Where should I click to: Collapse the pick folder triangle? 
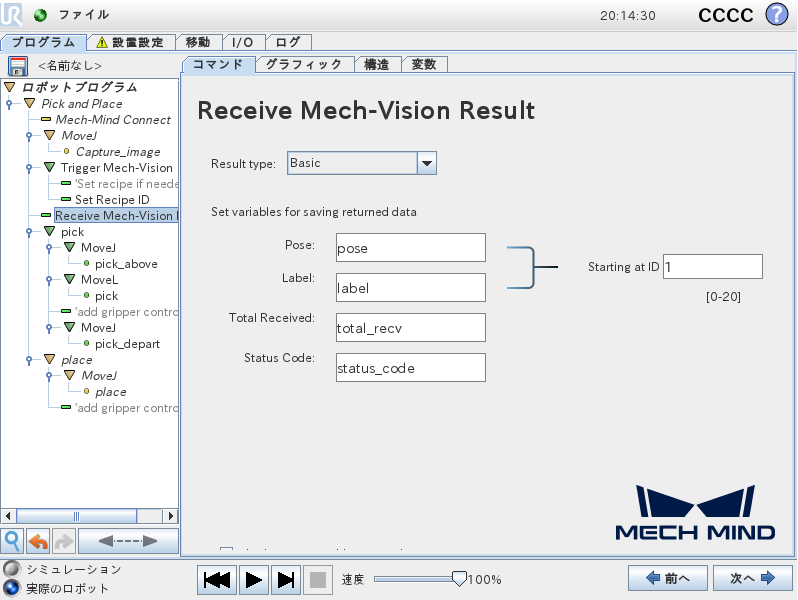click(x=49, y=231)
